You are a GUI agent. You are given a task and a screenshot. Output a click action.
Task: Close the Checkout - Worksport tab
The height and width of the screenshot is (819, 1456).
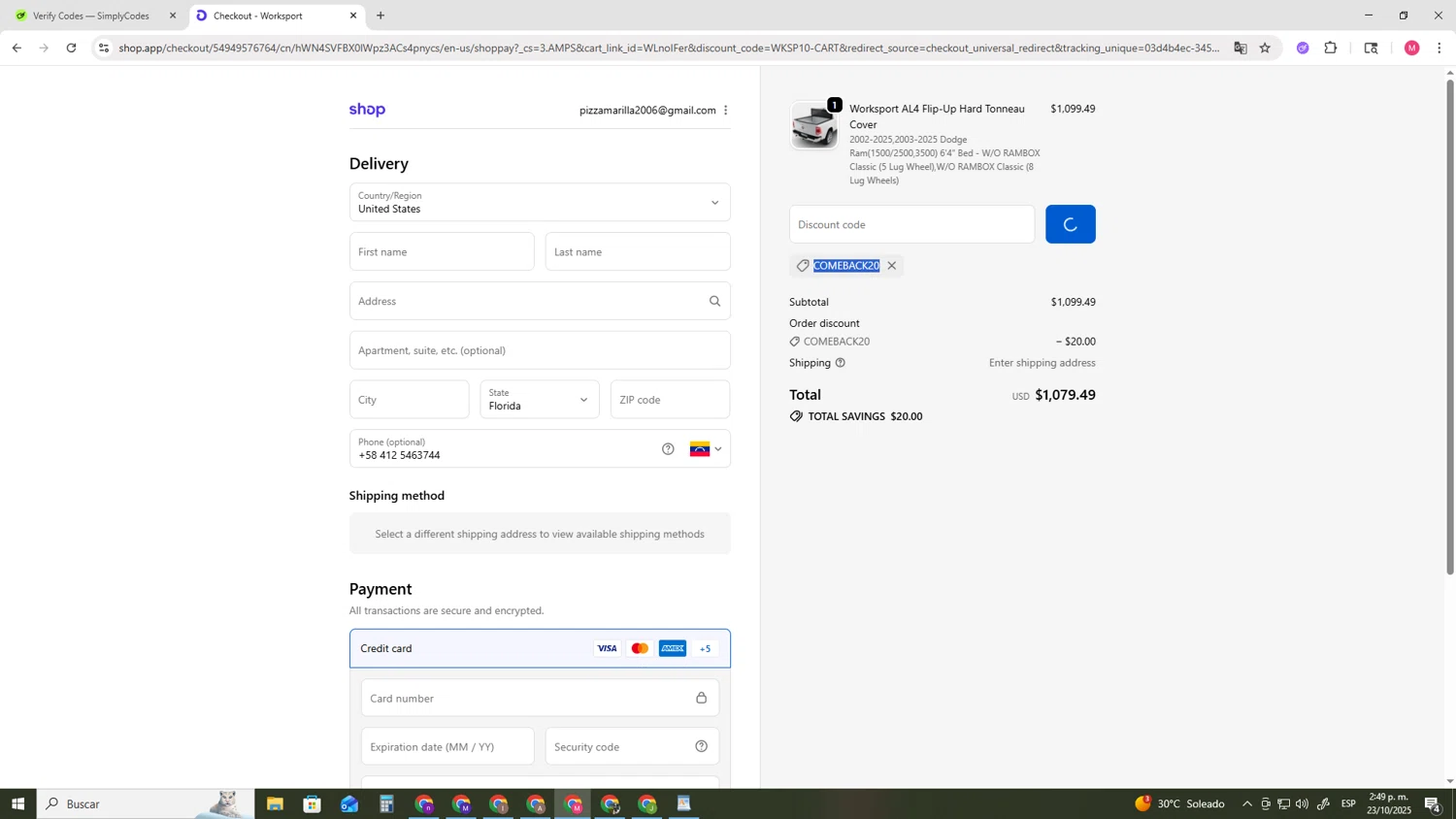pos(353,16)
